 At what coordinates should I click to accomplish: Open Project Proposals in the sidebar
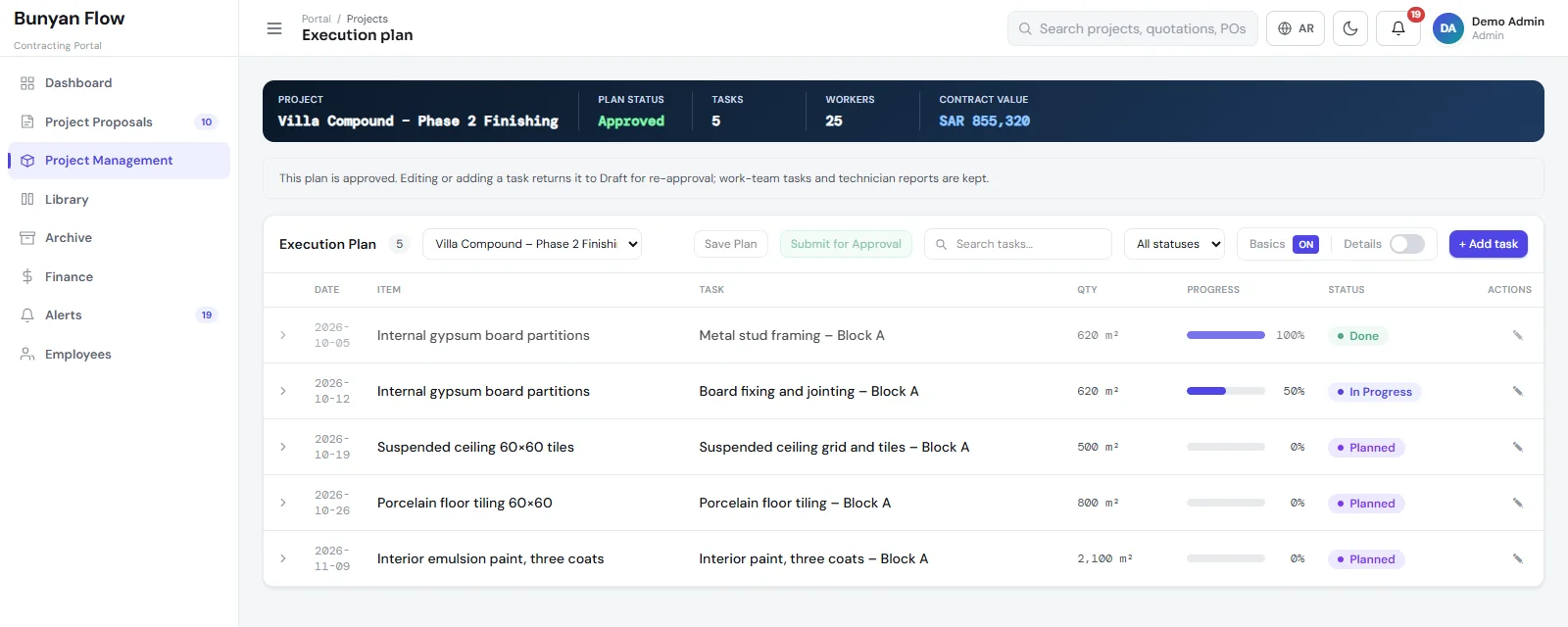pyautogui.click(x=119, y=121)
